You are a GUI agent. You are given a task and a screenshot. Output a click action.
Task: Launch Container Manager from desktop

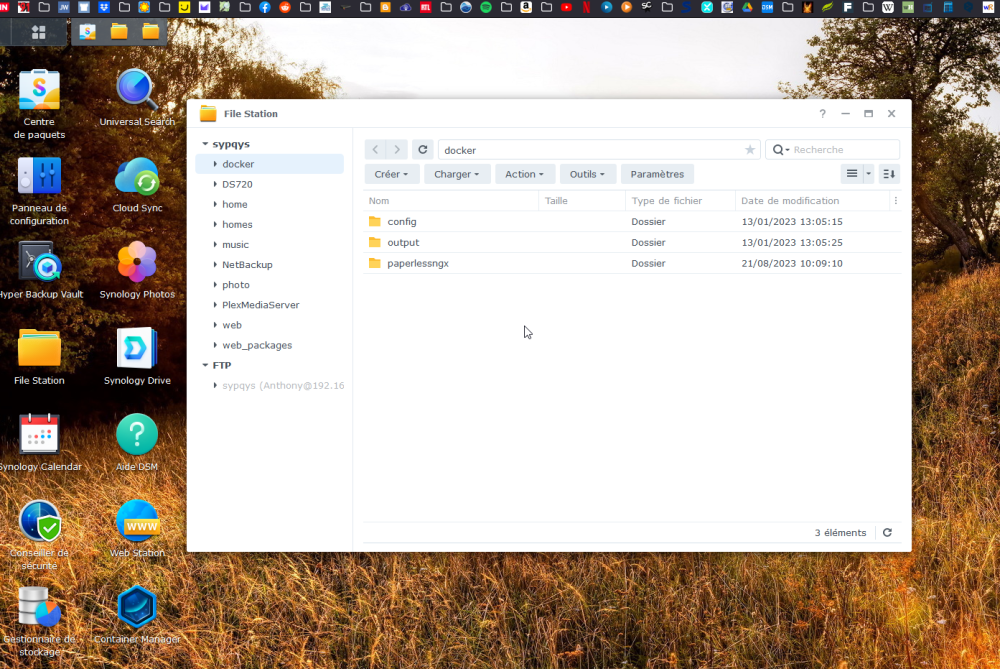[x=136, y=607]
